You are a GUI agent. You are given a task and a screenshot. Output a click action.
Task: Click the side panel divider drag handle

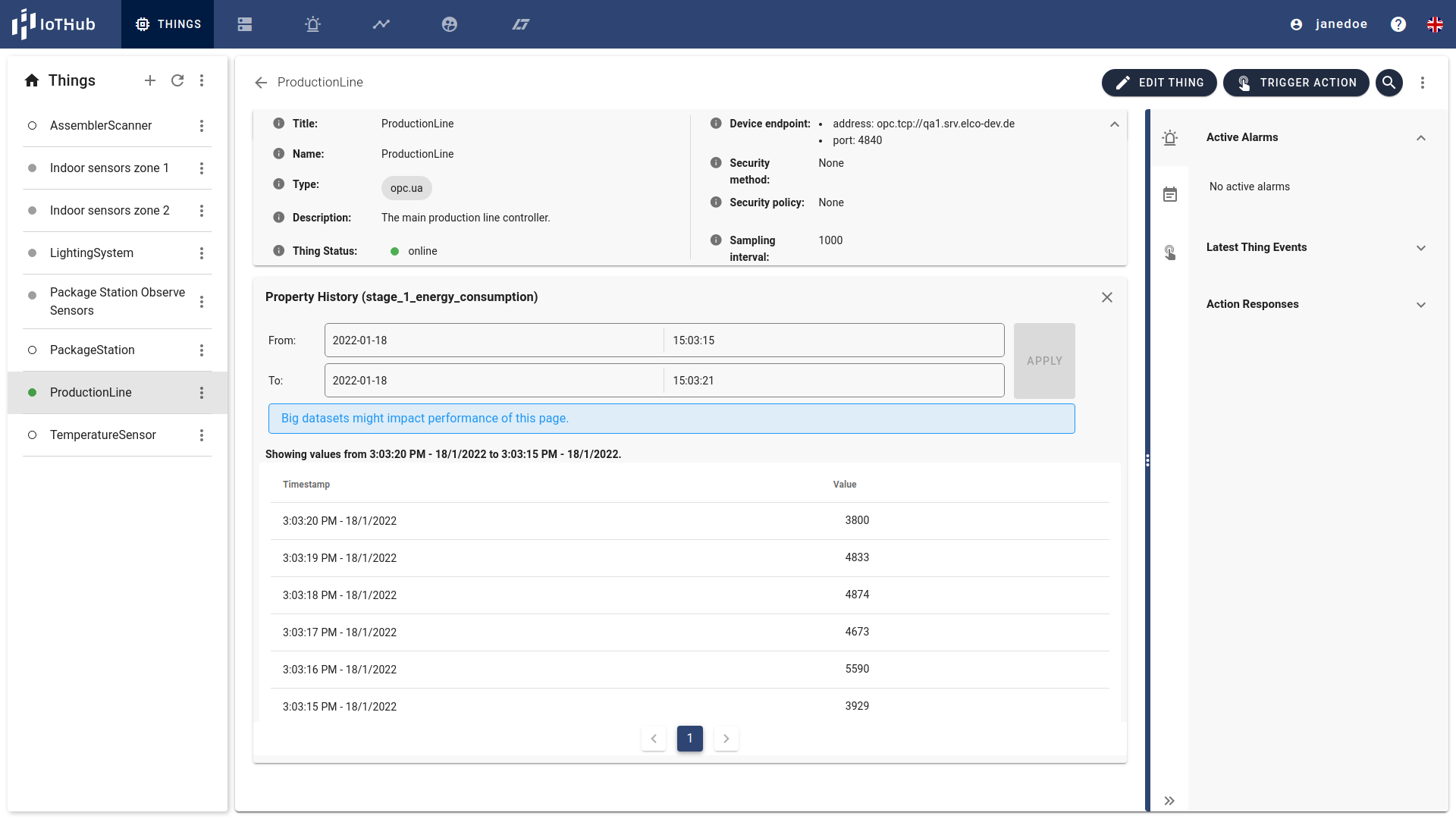pos(1147,460)
